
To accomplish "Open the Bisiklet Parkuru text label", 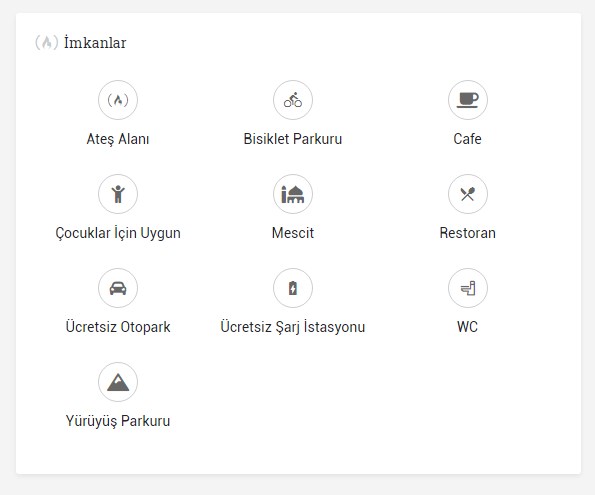I will pos(293,139).
